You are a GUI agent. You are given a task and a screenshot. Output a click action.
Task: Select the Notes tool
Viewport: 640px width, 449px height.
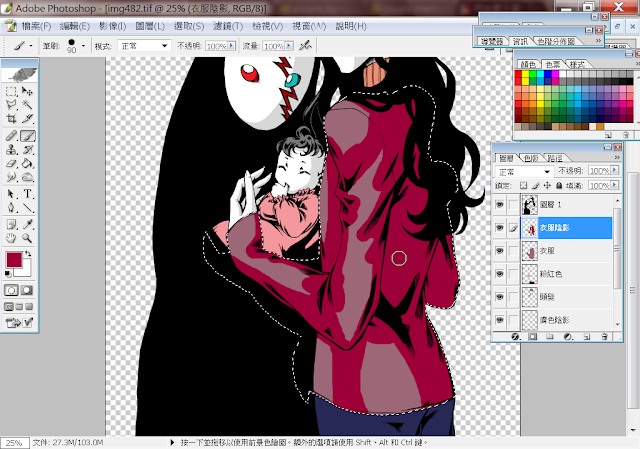pos(11,224)
